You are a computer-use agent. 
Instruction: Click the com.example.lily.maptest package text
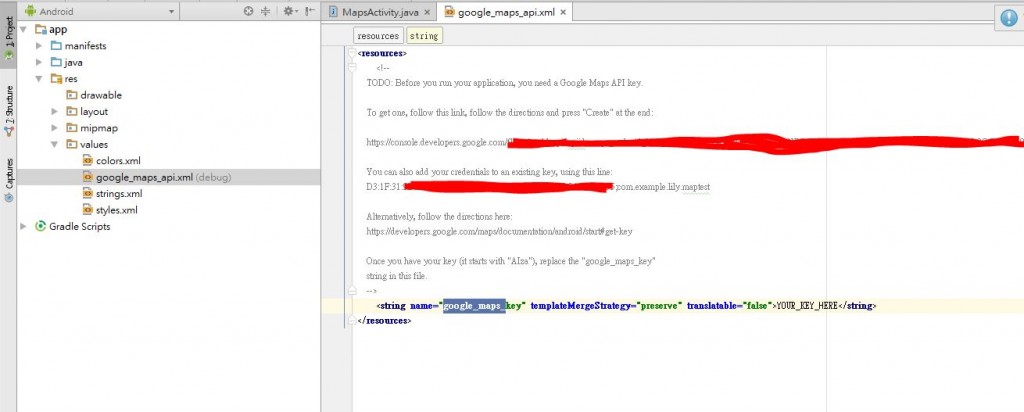click(662, 187)
